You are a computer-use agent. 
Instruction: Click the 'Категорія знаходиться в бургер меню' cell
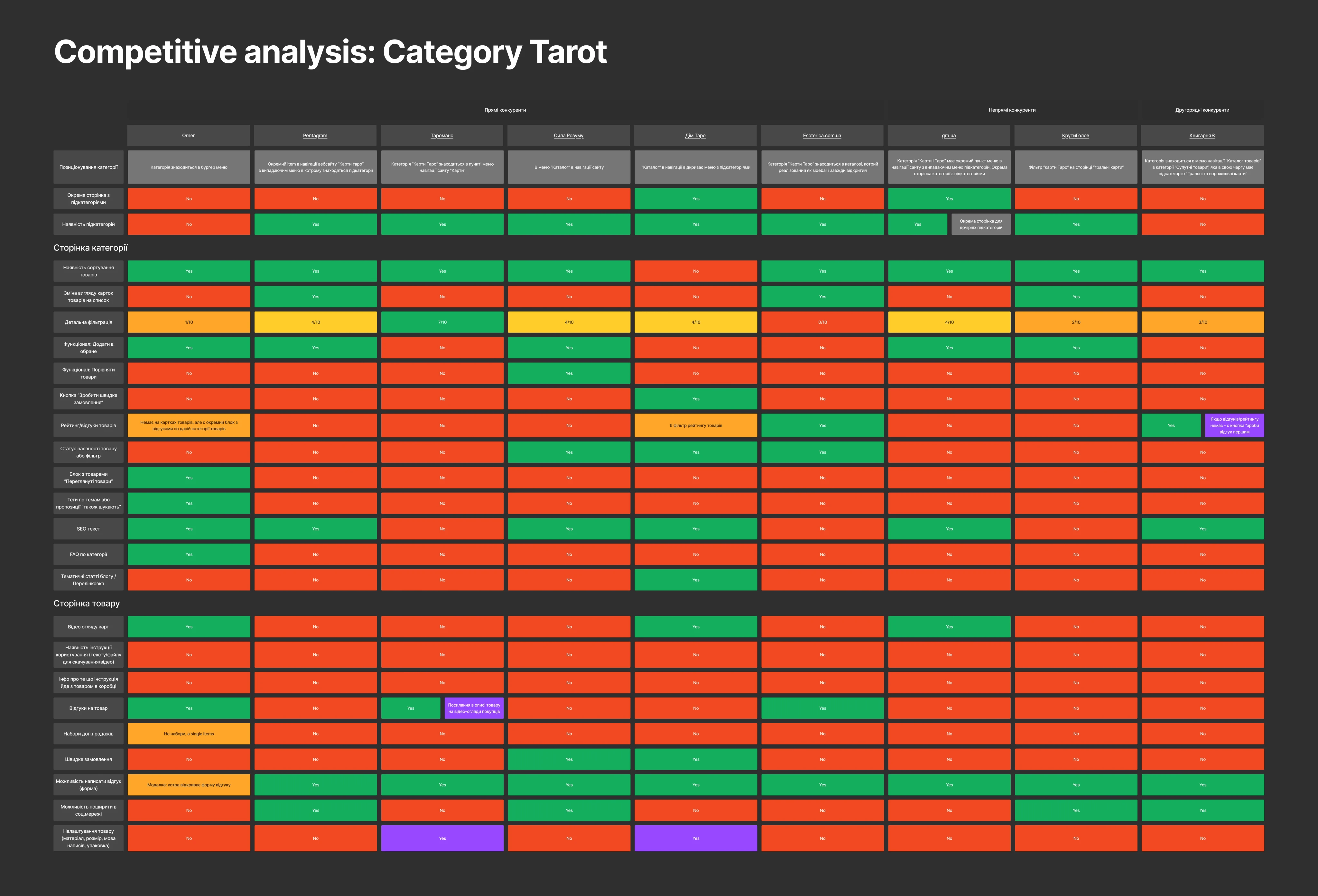(189, 167)
